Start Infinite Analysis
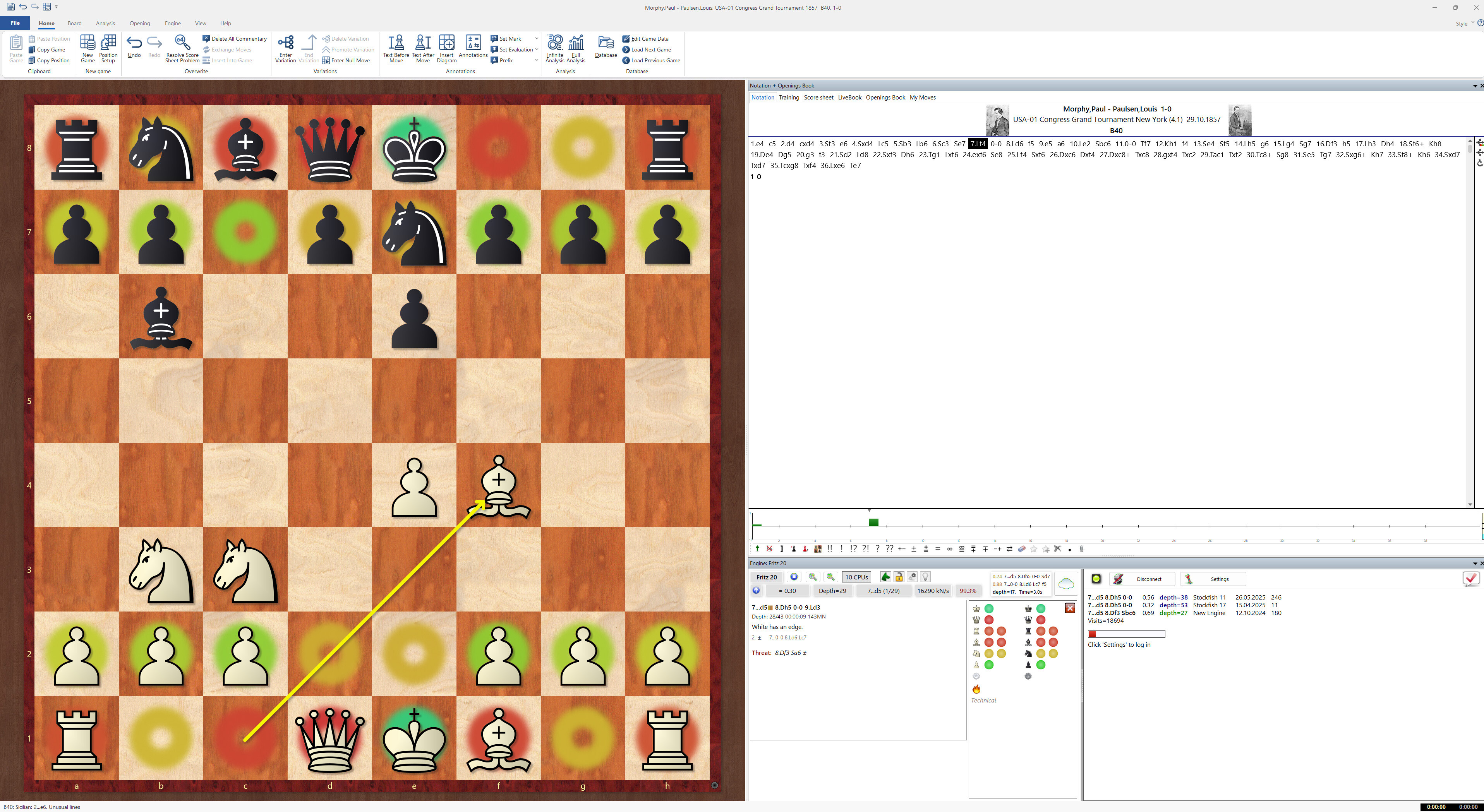 tap(554, 48)
